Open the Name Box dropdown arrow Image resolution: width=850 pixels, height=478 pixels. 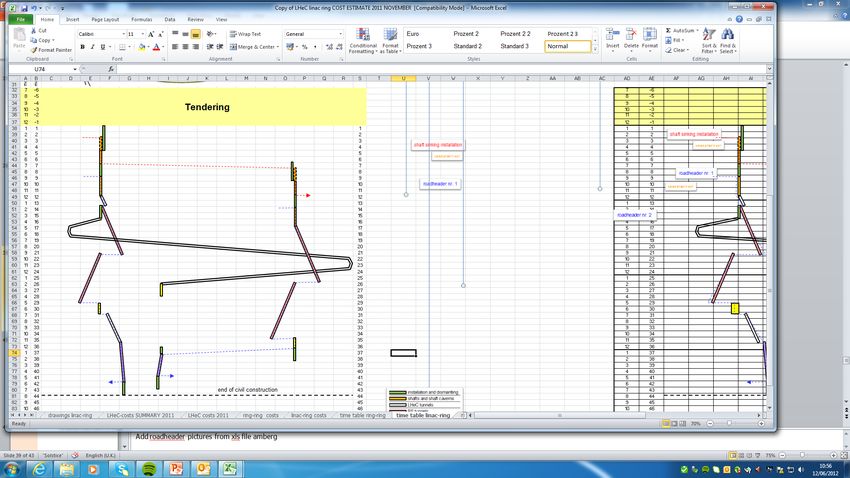coord(75,69)
